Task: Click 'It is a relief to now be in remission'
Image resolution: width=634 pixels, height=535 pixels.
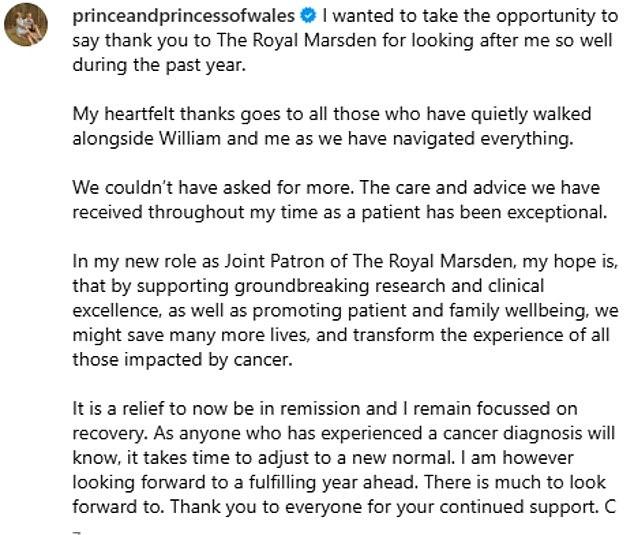Action: click(235, 409)
